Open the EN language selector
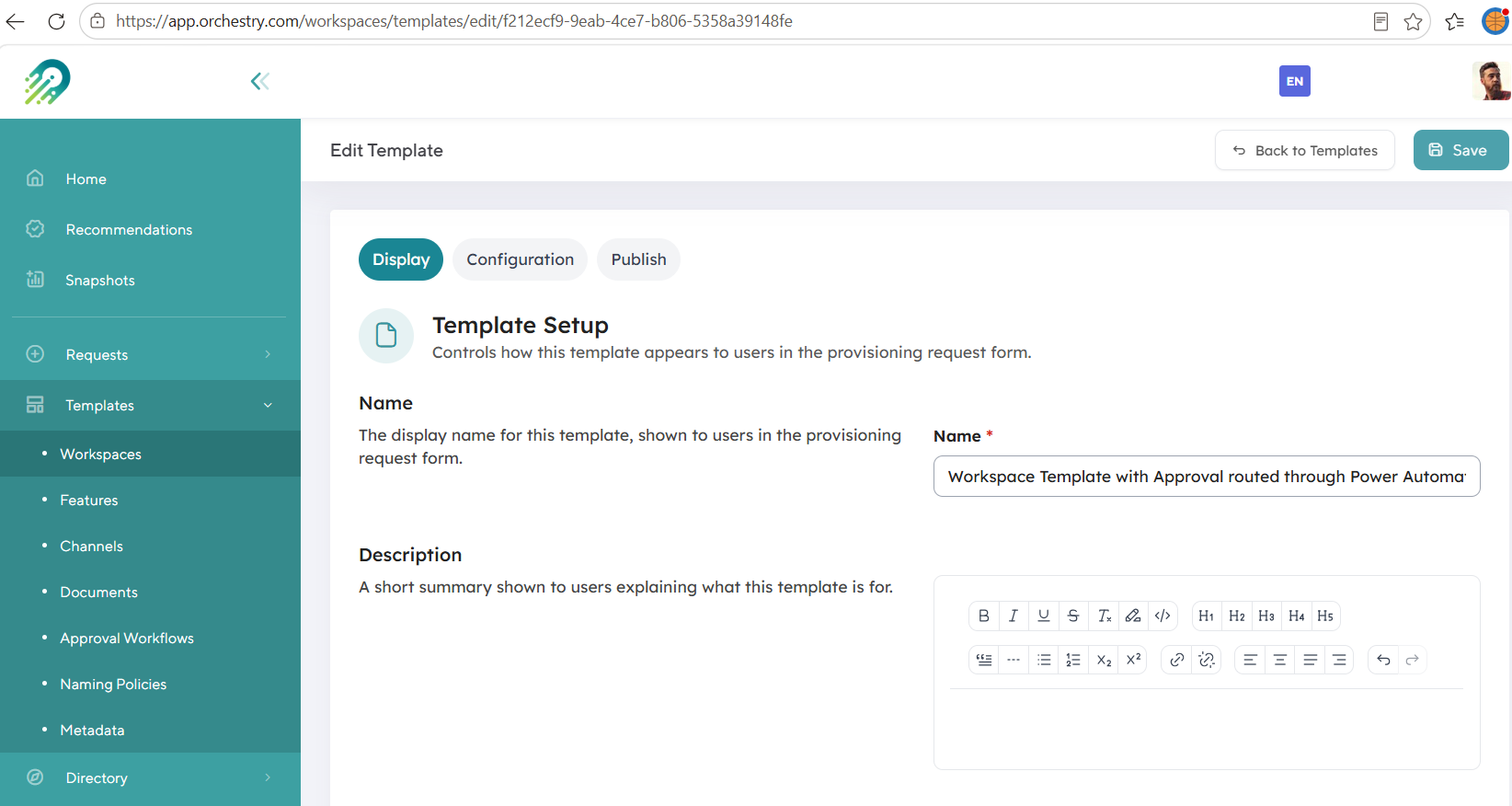 1295,81
